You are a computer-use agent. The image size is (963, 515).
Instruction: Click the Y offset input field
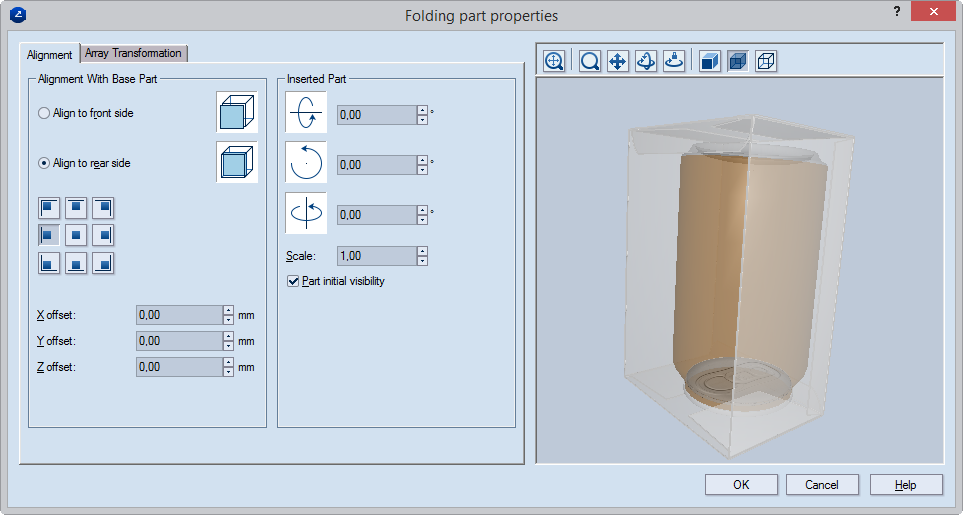point(178,341)
